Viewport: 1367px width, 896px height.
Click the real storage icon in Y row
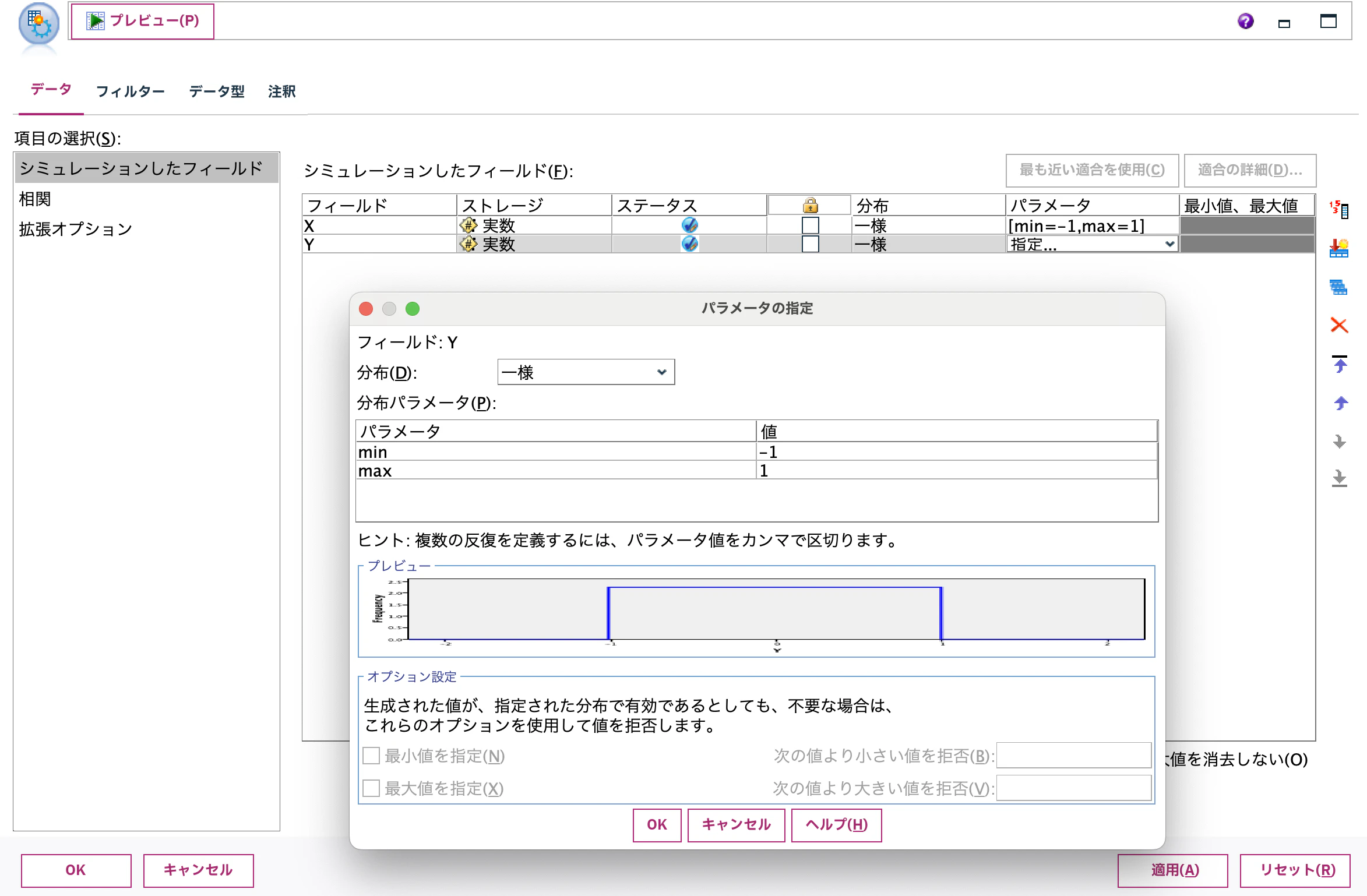[468, 244]
